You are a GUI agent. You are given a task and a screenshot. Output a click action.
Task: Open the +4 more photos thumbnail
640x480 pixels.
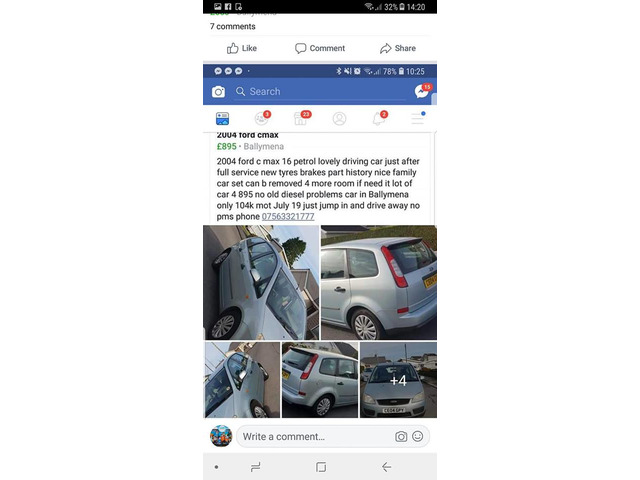[398, 380]
